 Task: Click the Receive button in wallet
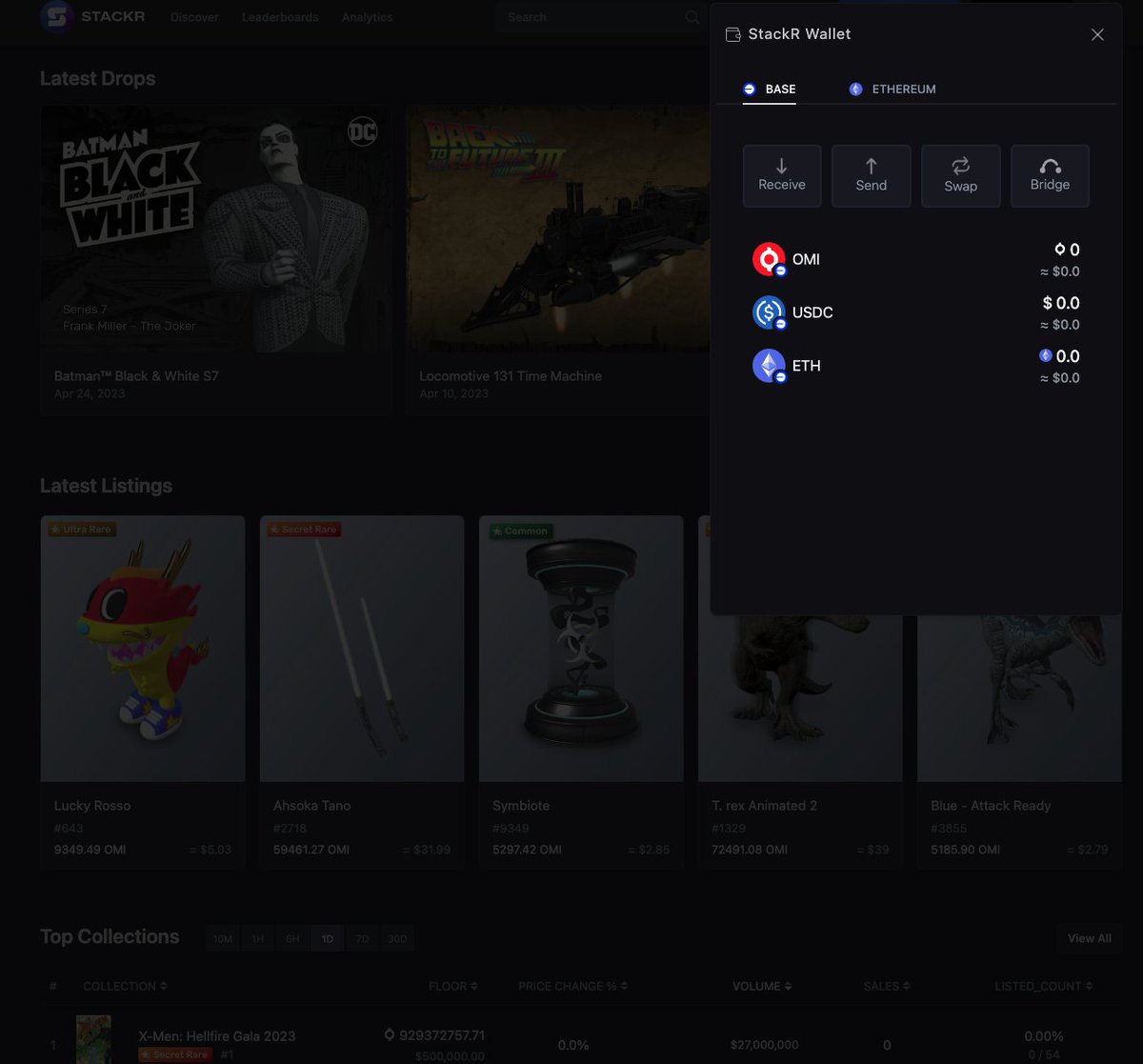pos(782,175)
